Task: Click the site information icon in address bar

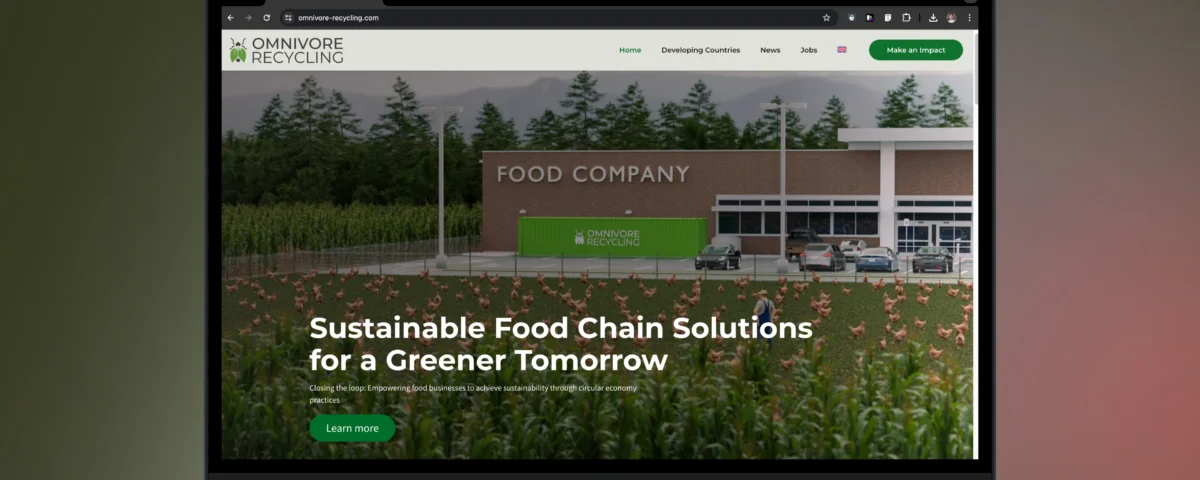Action: click(x=288, y=17)
